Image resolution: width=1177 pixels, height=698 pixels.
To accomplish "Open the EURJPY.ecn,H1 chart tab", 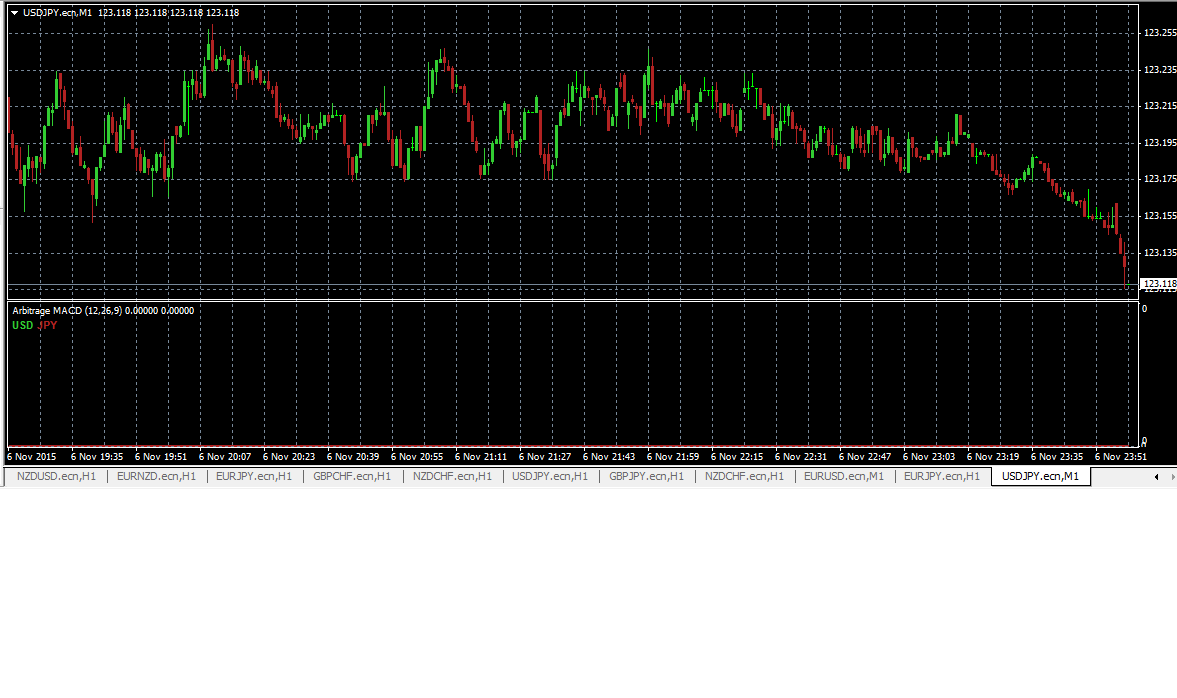I will click(253, 476).
